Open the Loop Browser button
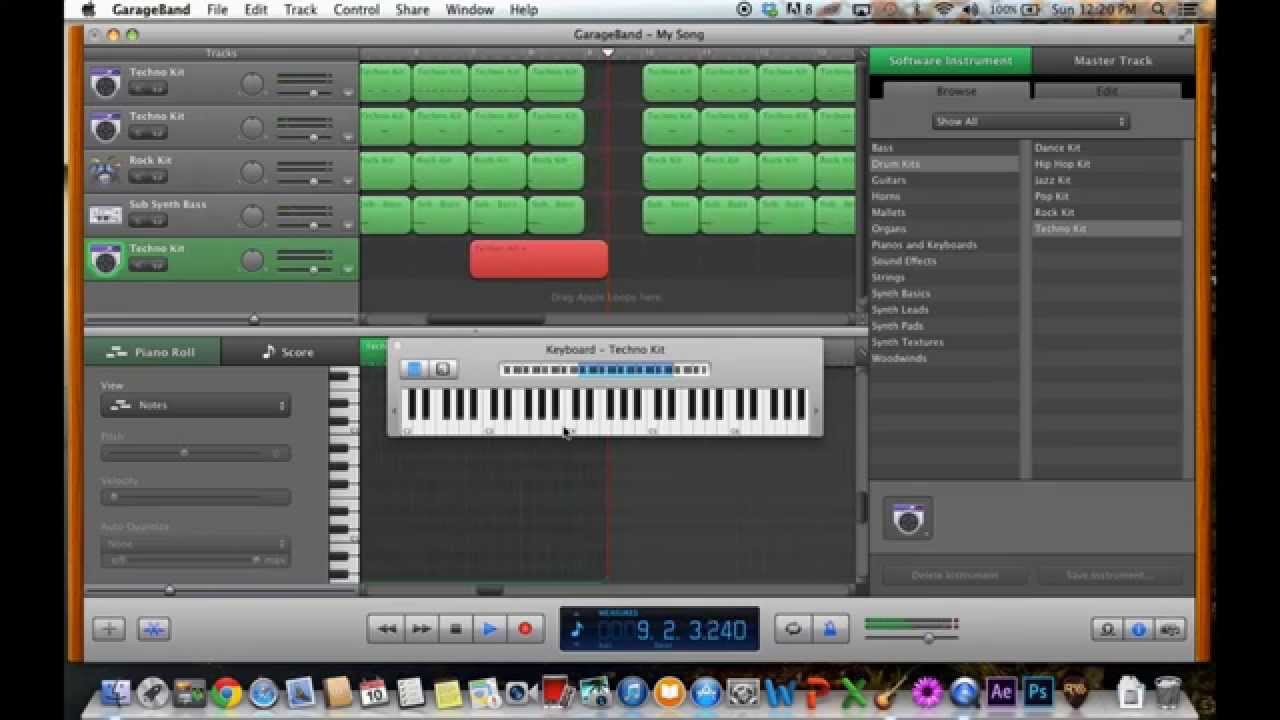This screenshot has height=720, width=1280. (x=1107, y=629)
